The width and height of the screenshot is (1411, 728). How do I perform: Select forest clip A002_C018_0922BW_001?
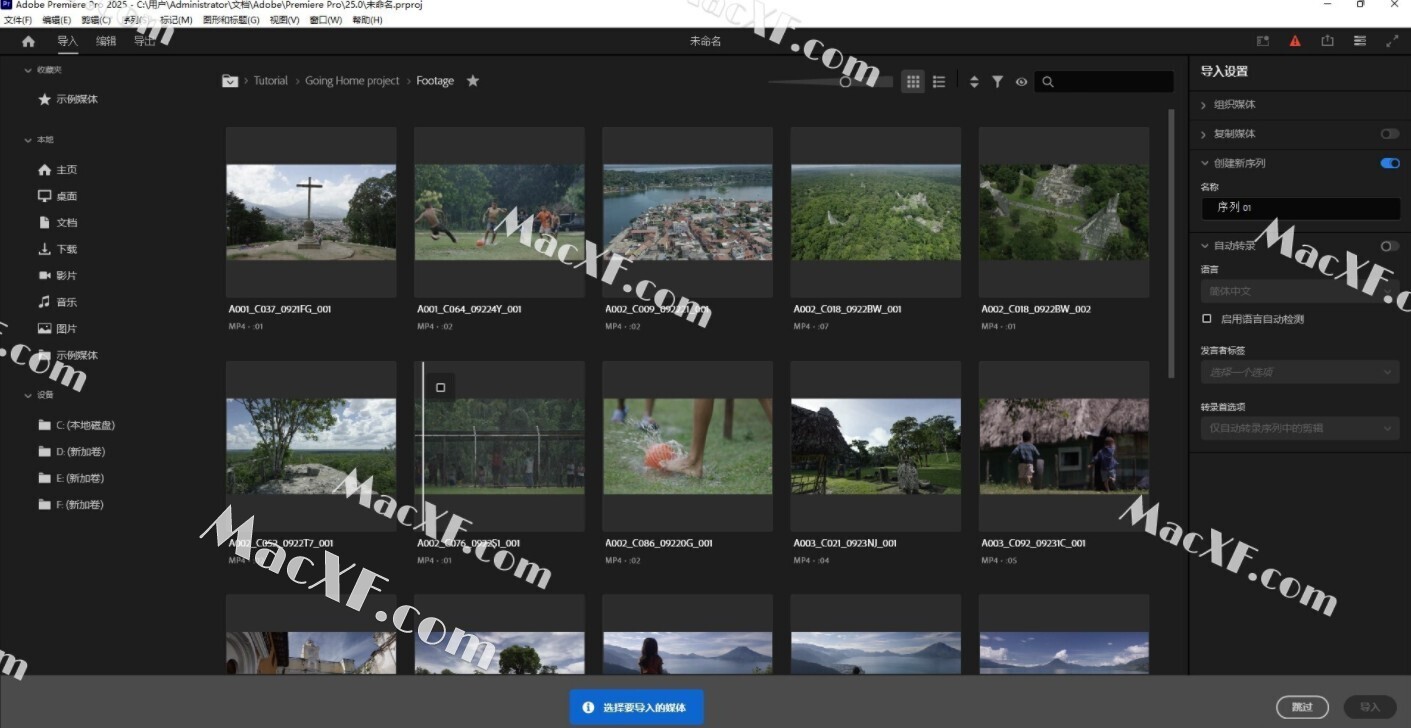pos(875,212)
